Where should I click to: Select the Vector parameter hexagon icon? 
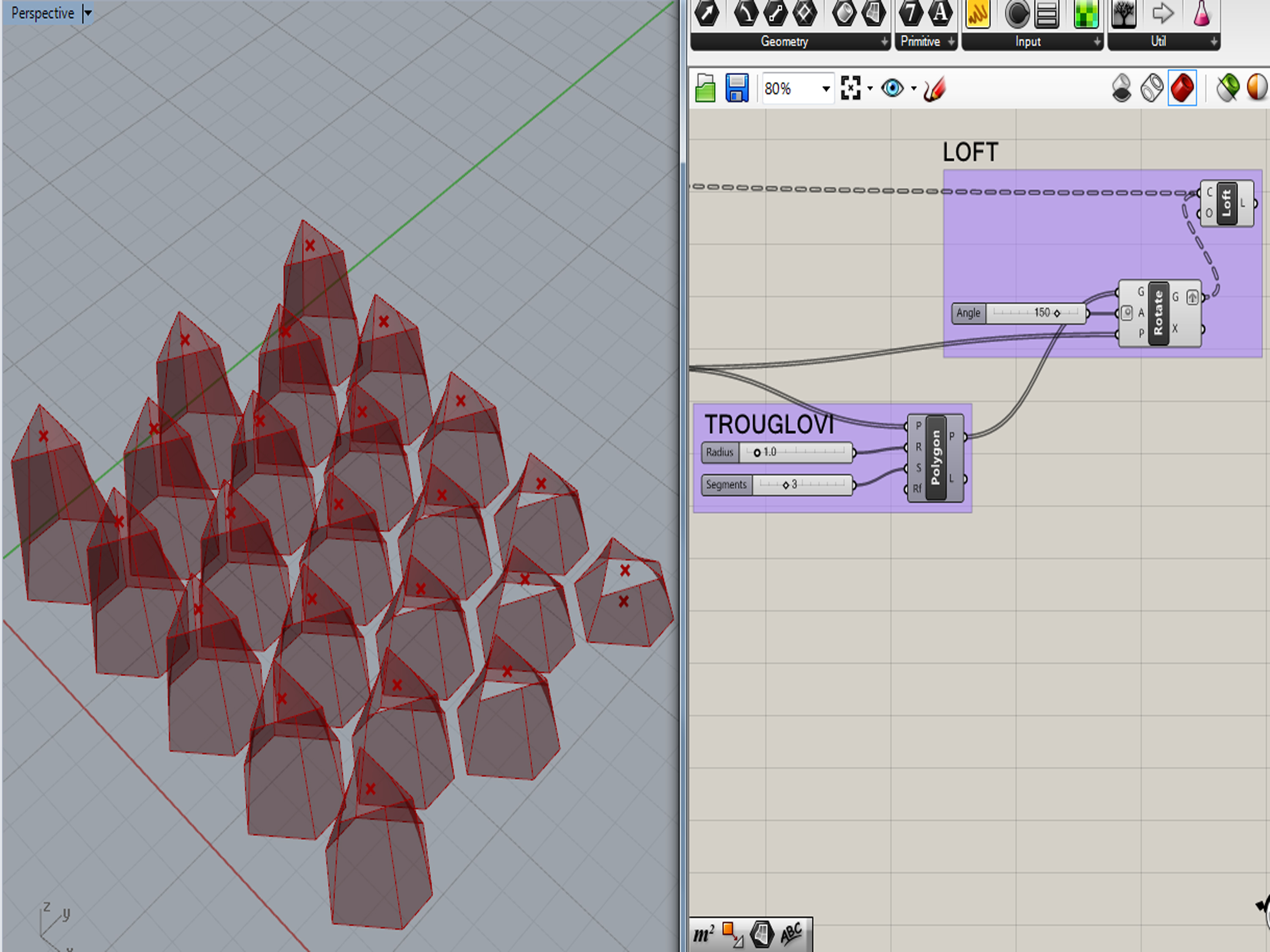[707, 13]
